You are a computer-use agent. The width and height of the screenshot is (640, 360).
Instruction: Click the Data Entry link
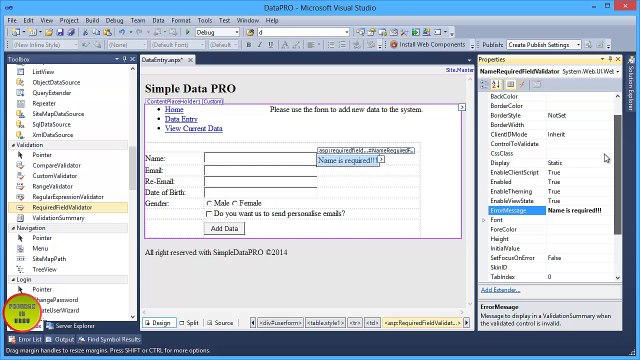tap(181, 119)
